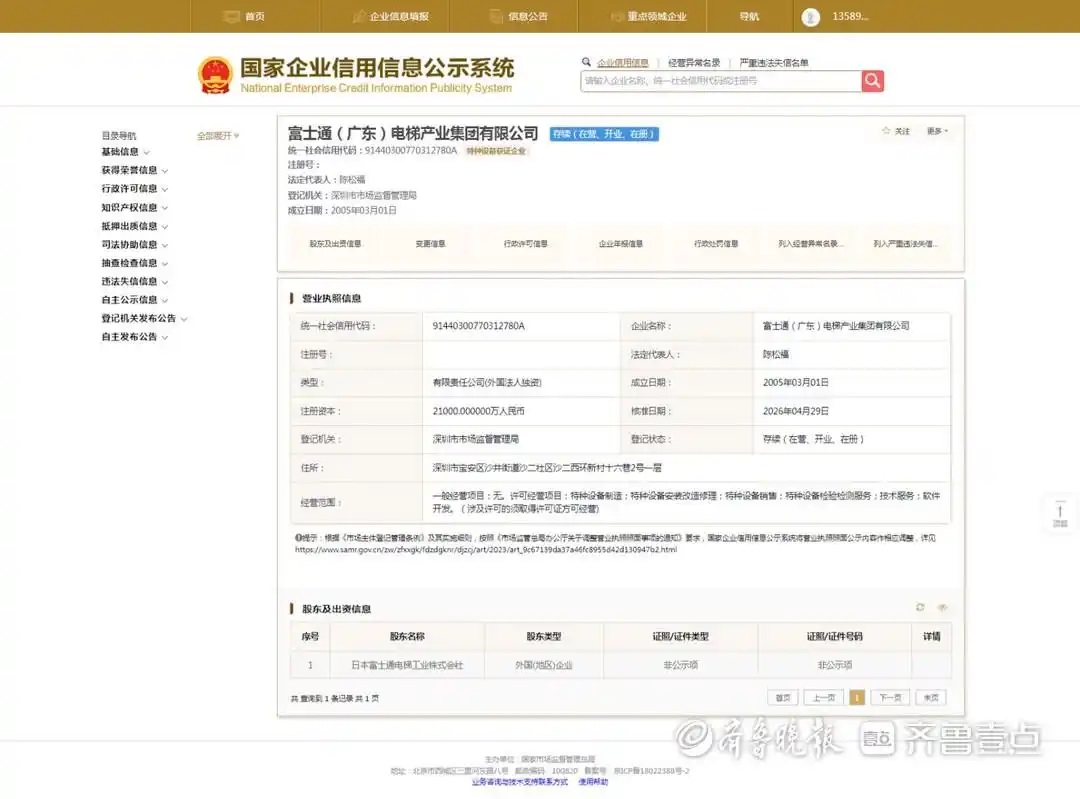Viewport: 1080px width, 799px height.
Task: Expand 自主公示信息 in sidebar
Action: (x=134, y=300)
